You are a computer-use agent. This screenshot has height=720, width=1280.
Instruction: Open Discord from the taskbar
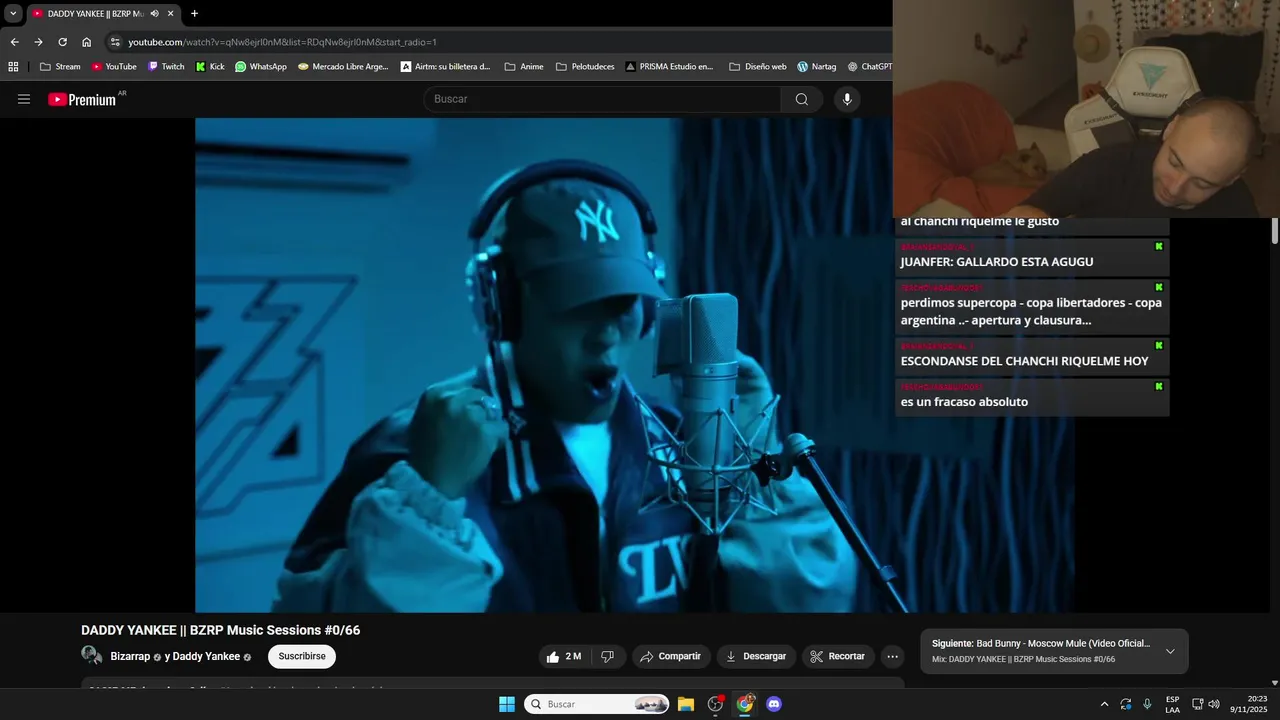(x=774, y=704)
